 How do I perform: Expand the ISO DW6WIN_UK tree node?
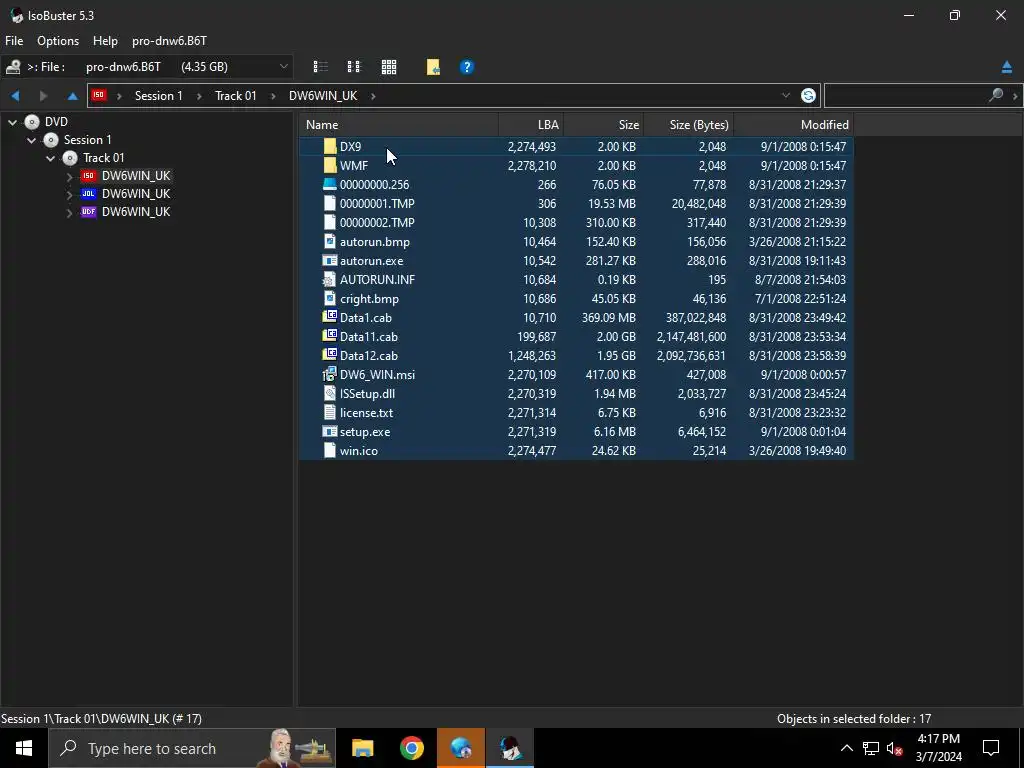click(x=69, y=176)
